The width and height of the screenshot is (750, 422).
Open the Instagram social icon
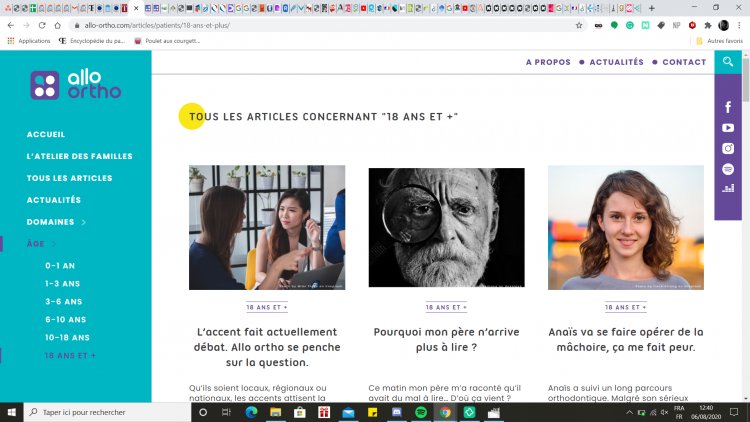pyautogui.click(x=728, y=148)
